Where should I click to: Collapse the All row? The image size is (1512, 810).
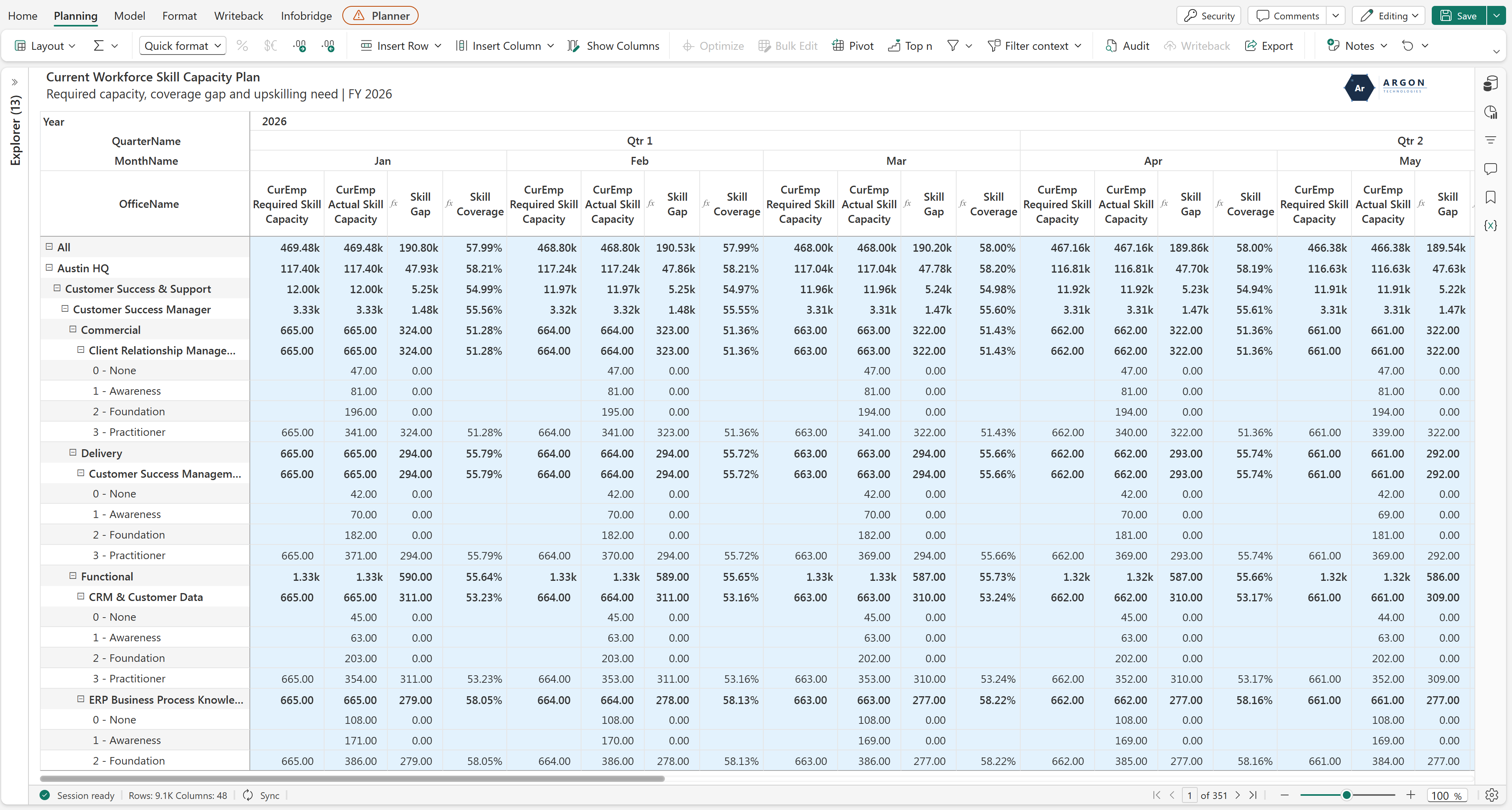click(49, 247)
